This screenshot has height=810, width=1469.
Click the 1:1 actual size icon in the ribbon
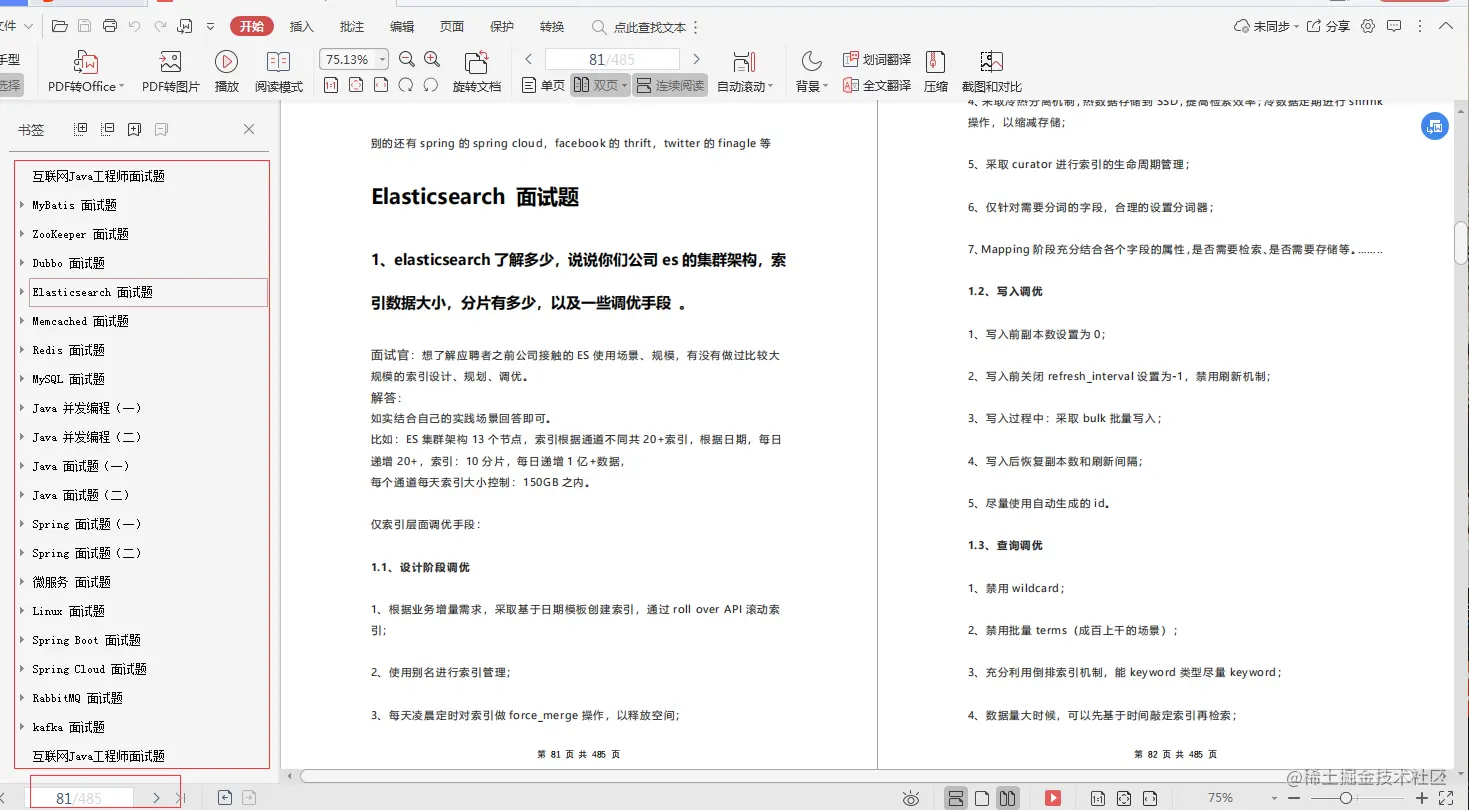pos(331,86)
